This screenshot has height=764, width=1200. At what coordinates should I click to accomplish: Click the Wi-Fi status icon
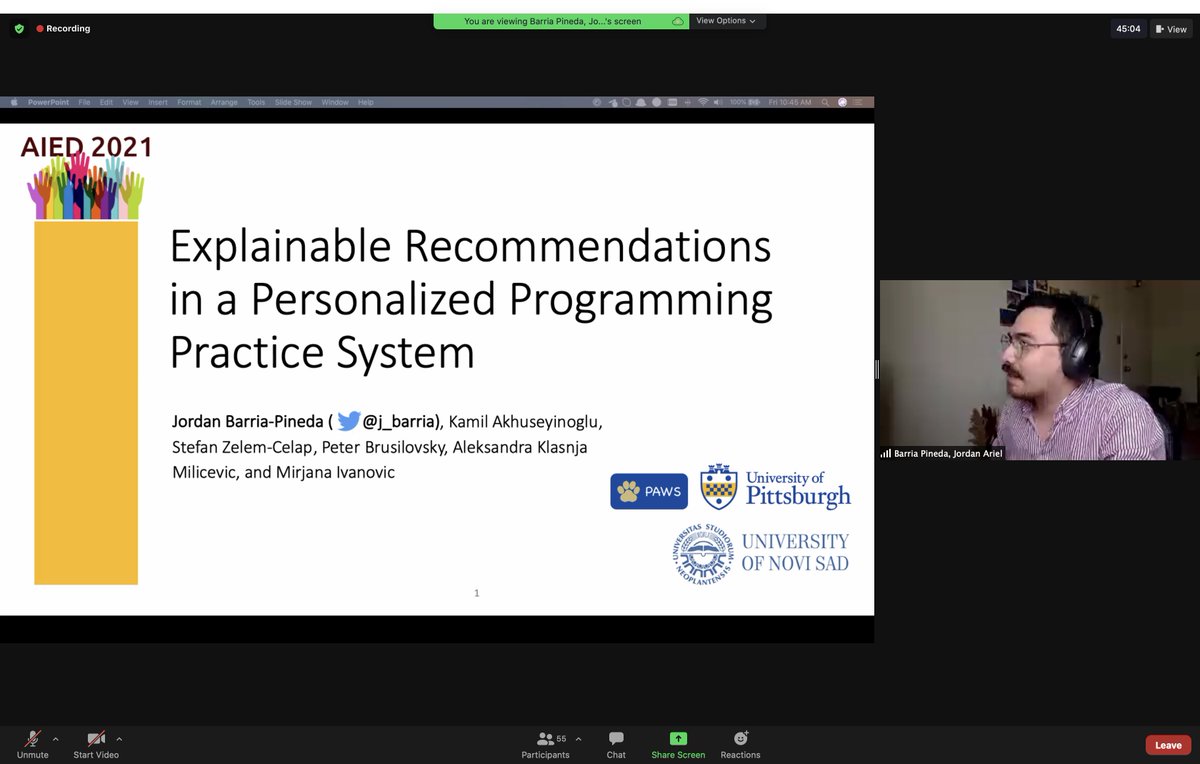703,101
